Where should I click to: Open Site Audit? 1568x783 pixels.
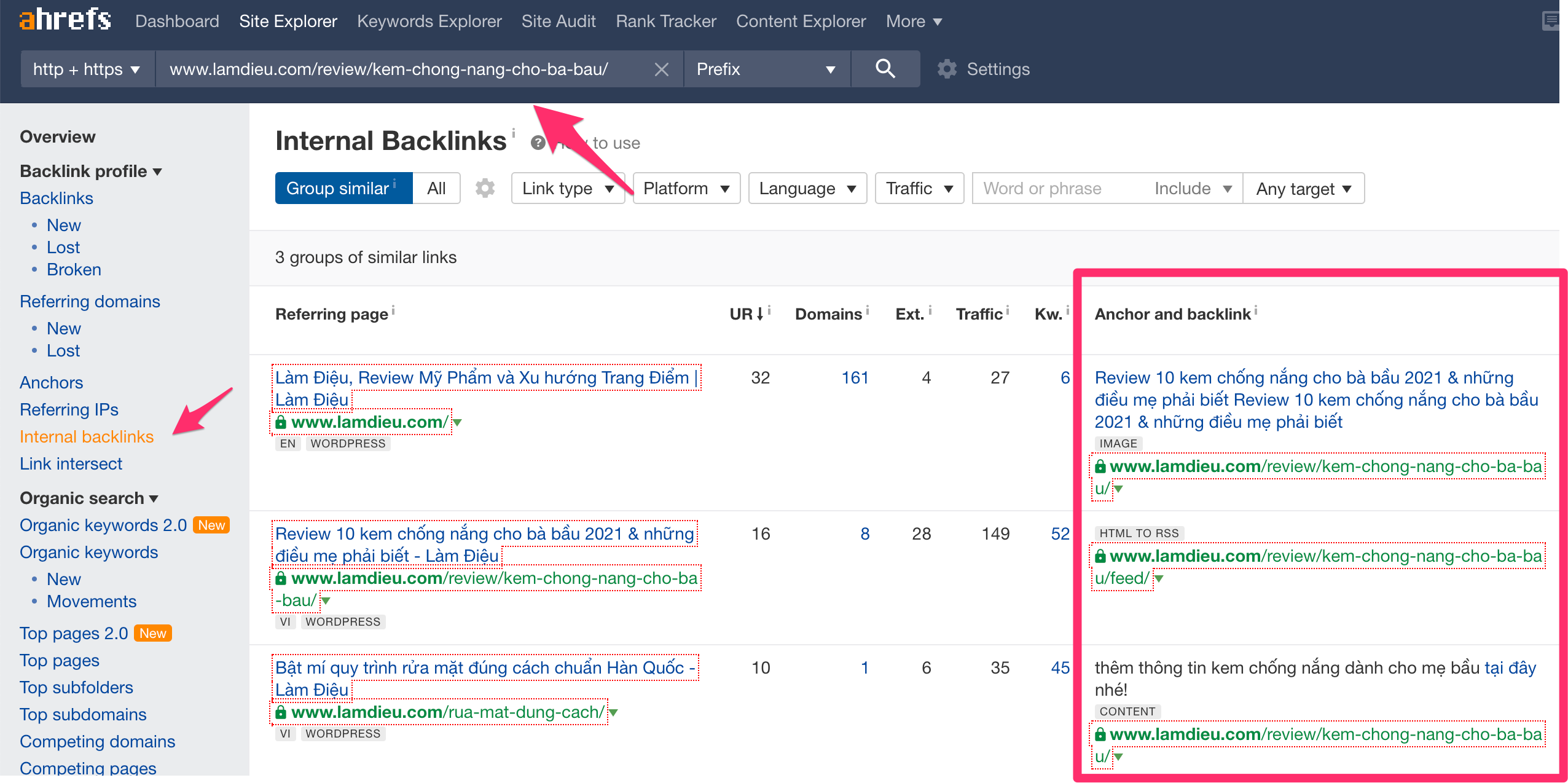(x=559, y=21)
